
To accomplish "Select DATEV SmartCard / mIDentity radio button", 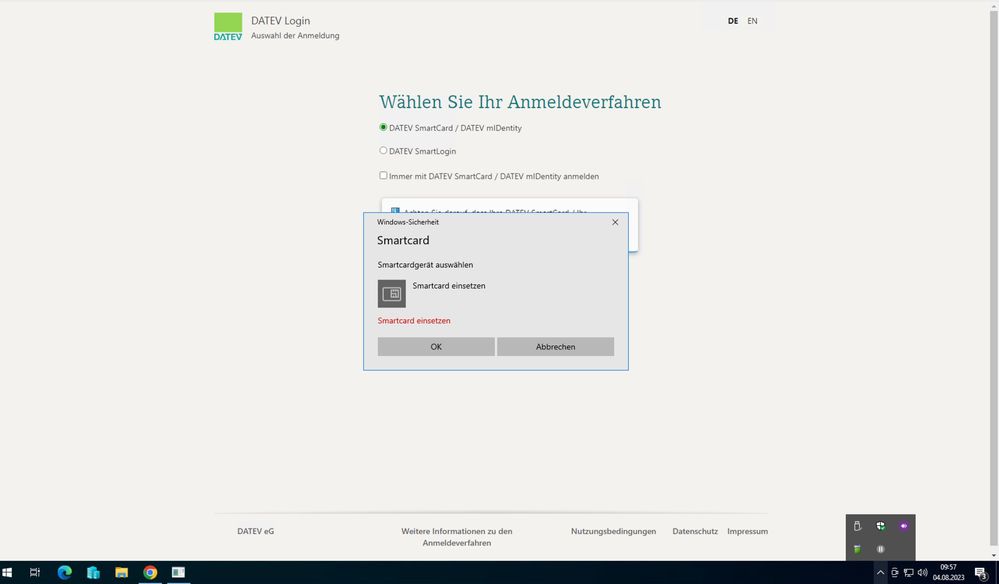I will (x=383, y=127).
